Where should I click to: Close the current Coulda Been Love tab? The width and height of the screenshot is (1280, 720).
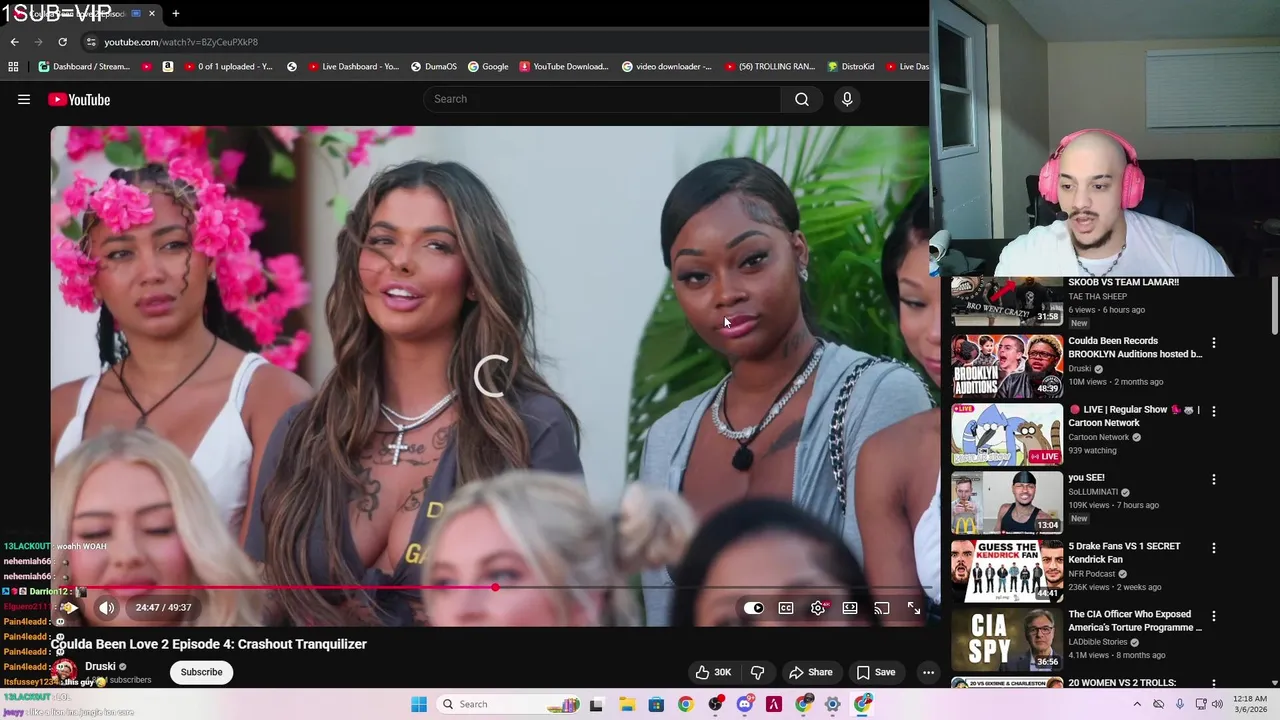pyautogui.click(x=152, y=13)
